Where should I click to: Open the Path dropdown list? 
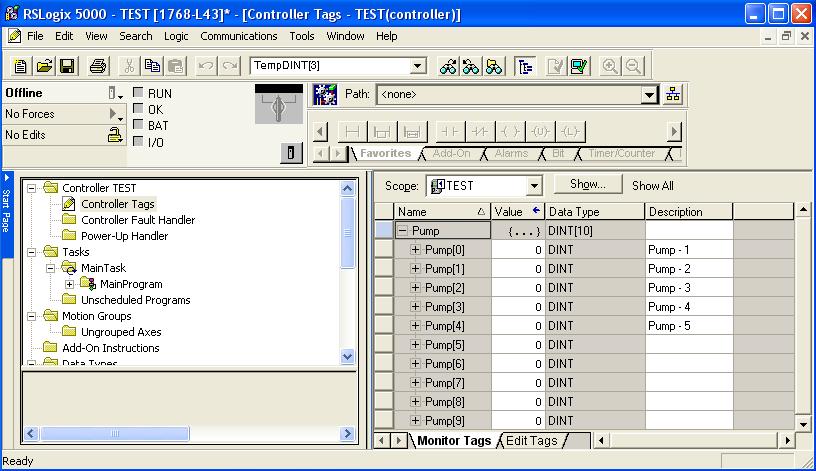tap(649, 95)
